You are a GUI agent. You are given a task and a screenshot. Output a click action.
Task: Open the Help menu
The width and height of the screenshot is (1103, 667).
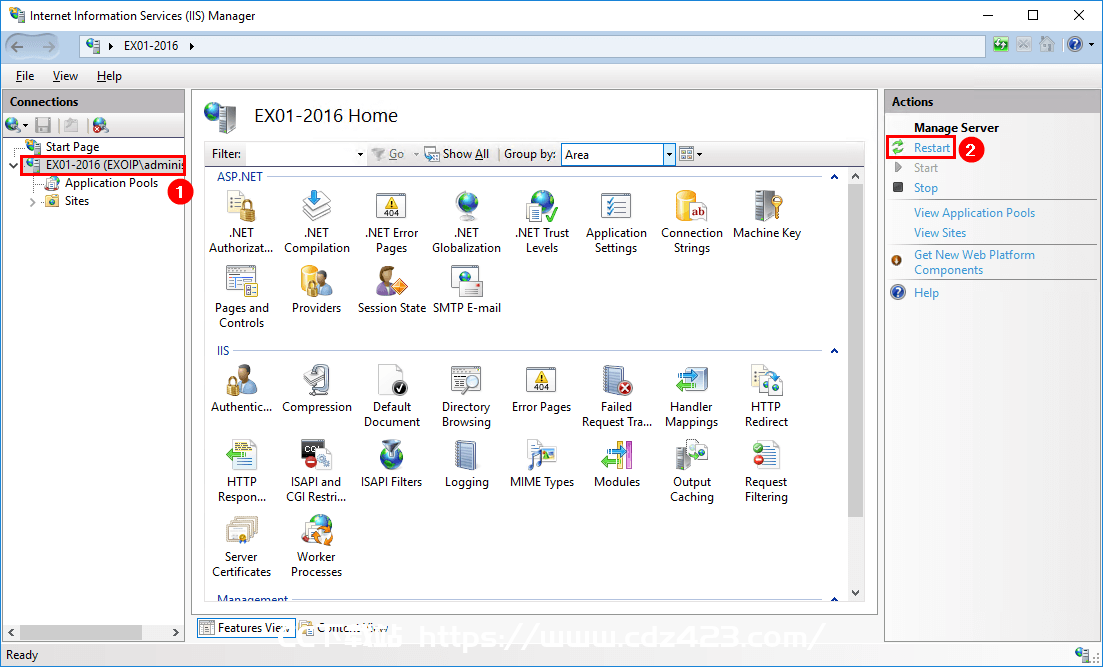(109, 75)
